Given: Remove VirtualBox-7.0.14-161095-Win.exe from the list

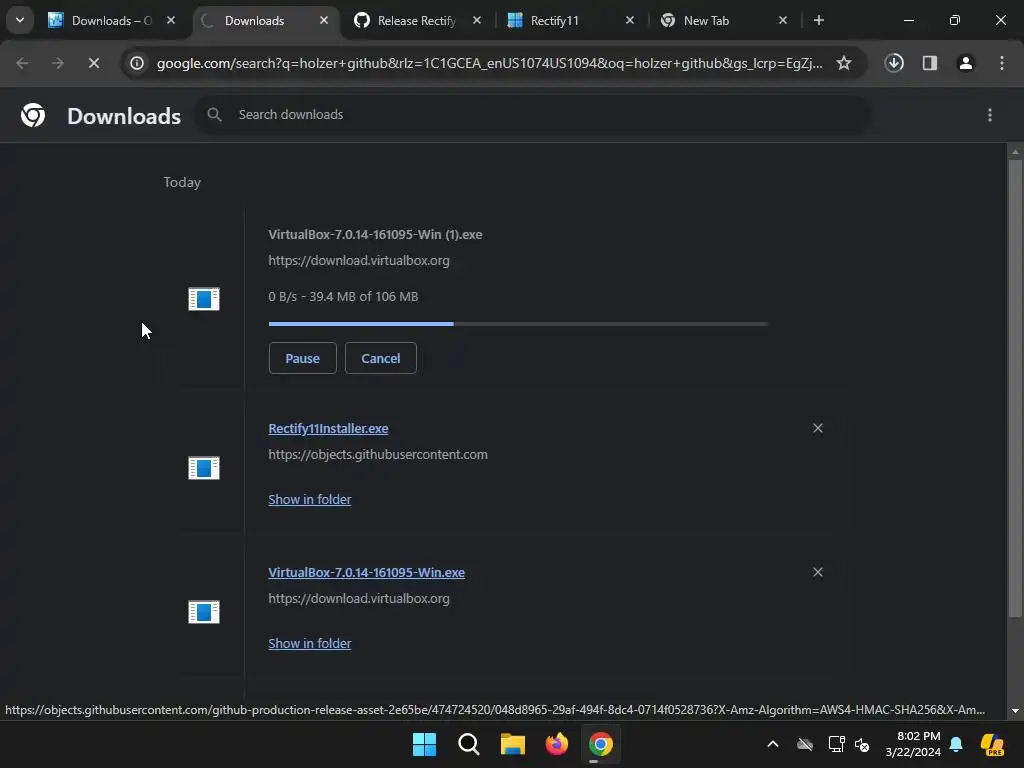Looking at the screenshot, I should pos(818,573).
